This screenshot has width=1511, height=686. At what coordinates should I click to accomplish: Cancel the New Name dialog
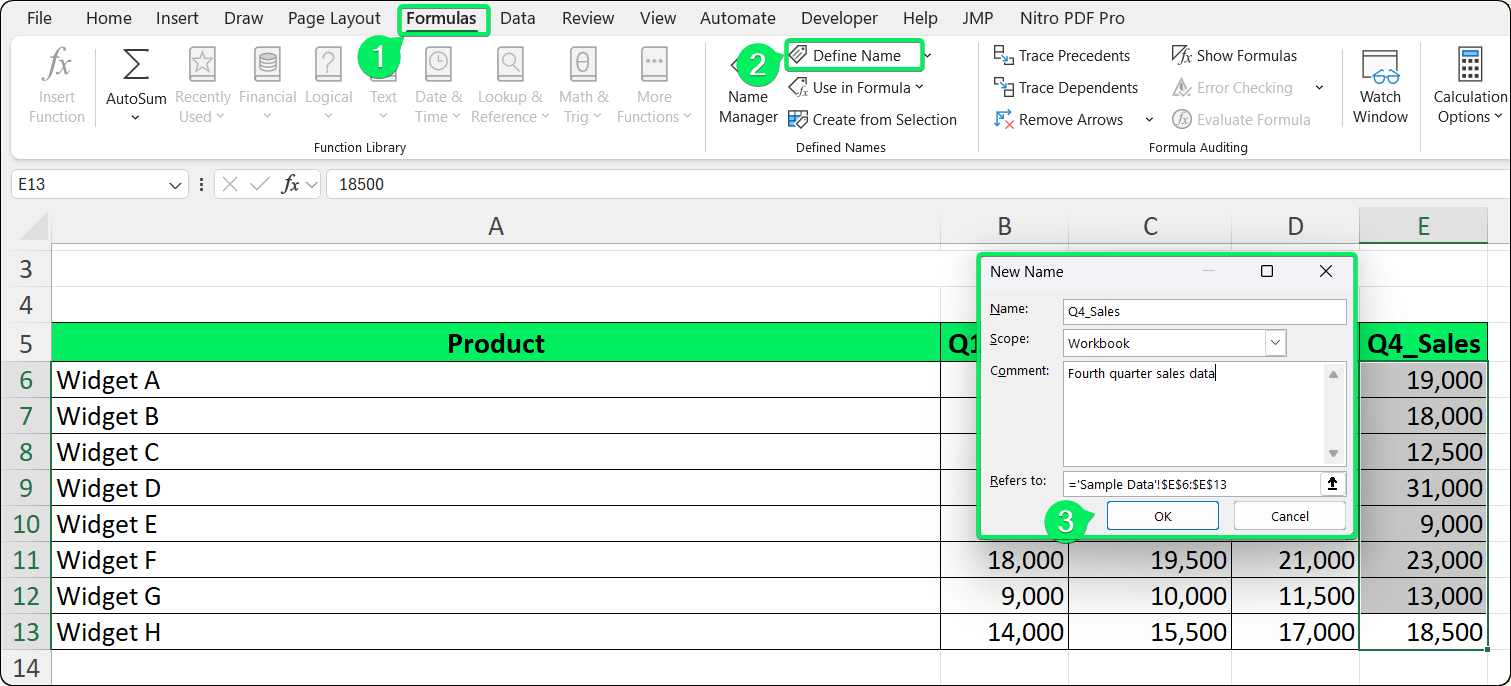click(x=1289, y=515)
